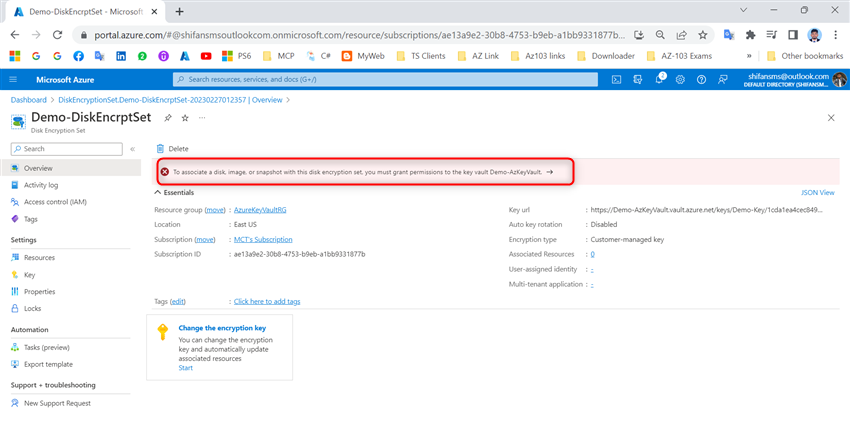
Task: Start changing the encryption key
Action: [x=185, y=368]
